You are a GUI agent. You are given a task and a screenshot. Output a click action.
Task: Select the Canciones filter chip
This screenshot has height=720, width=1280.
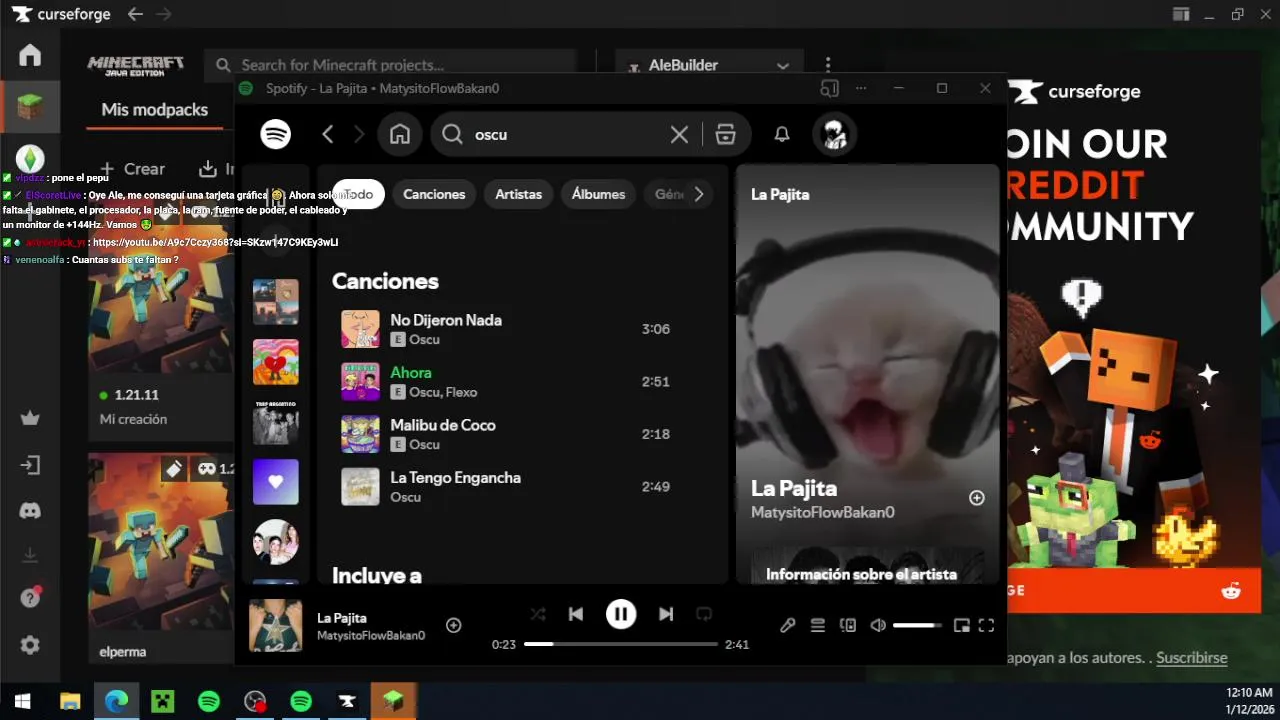(x=434, y=194)
